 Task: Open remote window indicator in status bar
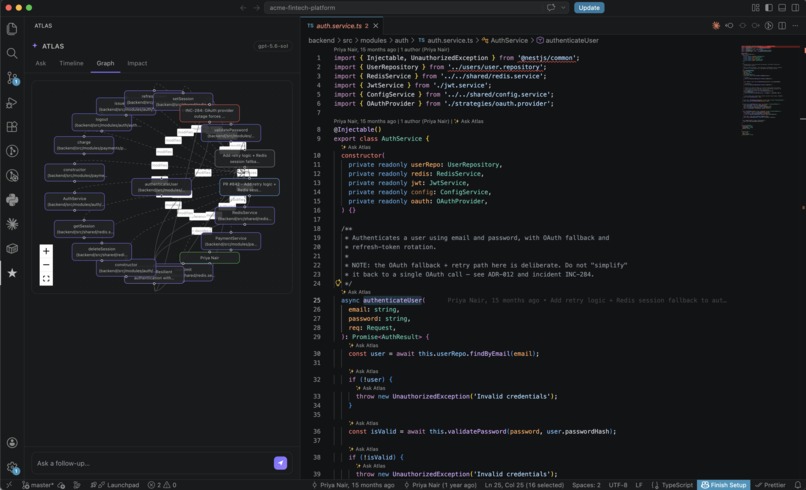[9, 485]
